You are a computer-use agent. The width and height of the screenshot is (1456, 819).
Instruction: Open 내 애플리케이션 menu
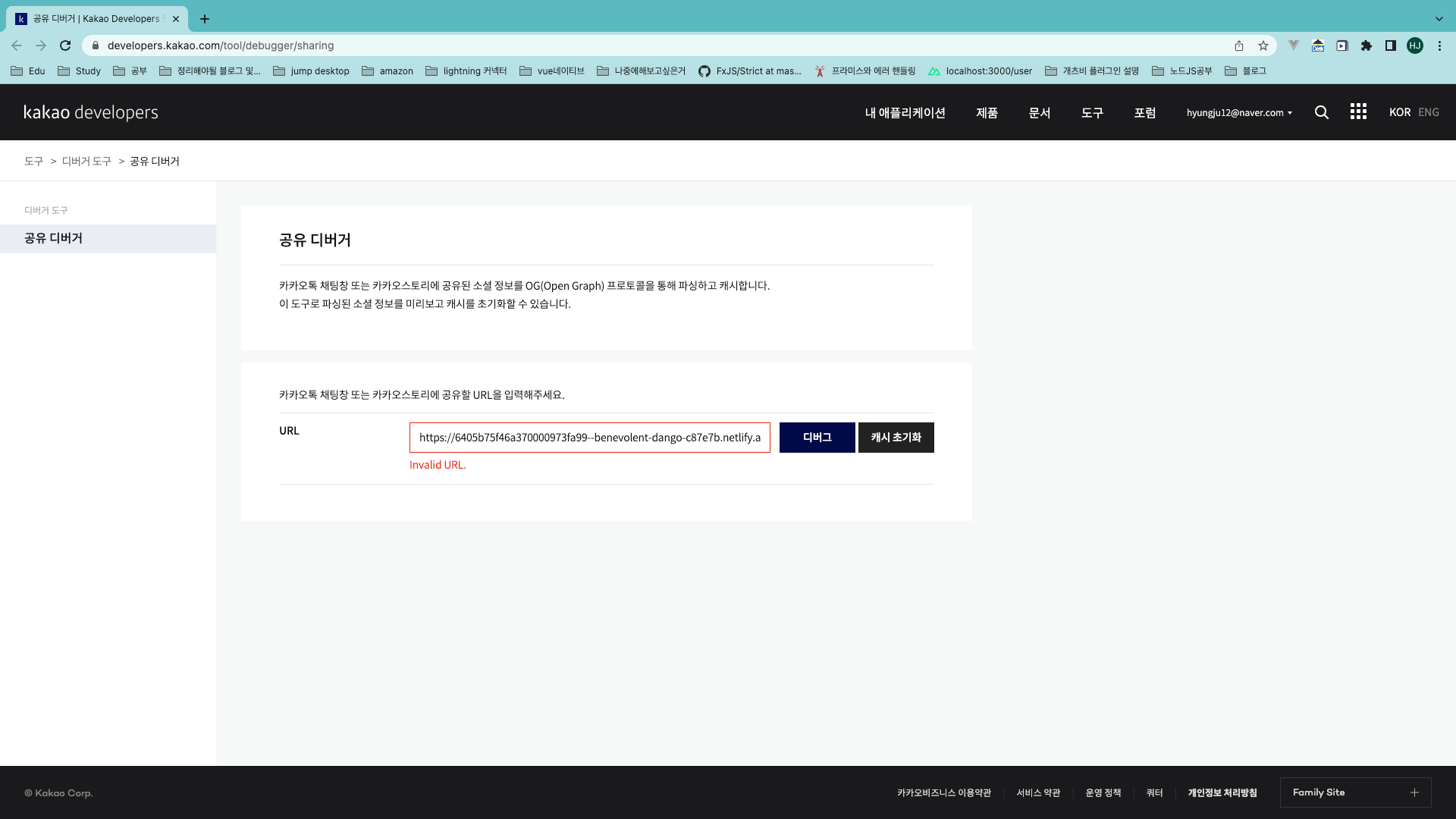905,112
